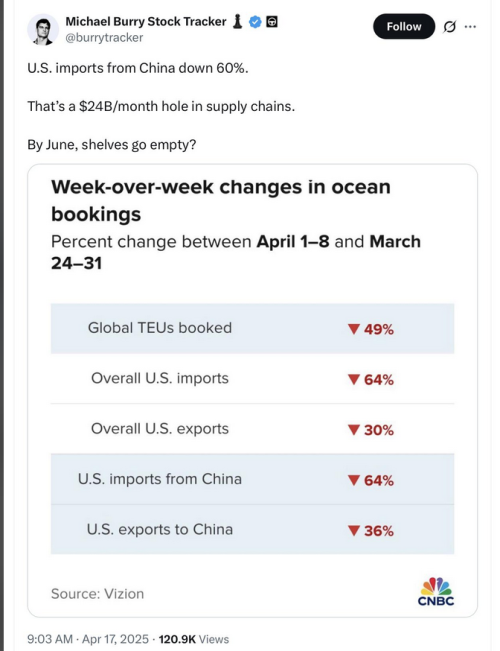Image resolution: width=500 pixels, height=651 pixels.
Task: Click the U.S. imports from China row
Action: click(252, 479)
